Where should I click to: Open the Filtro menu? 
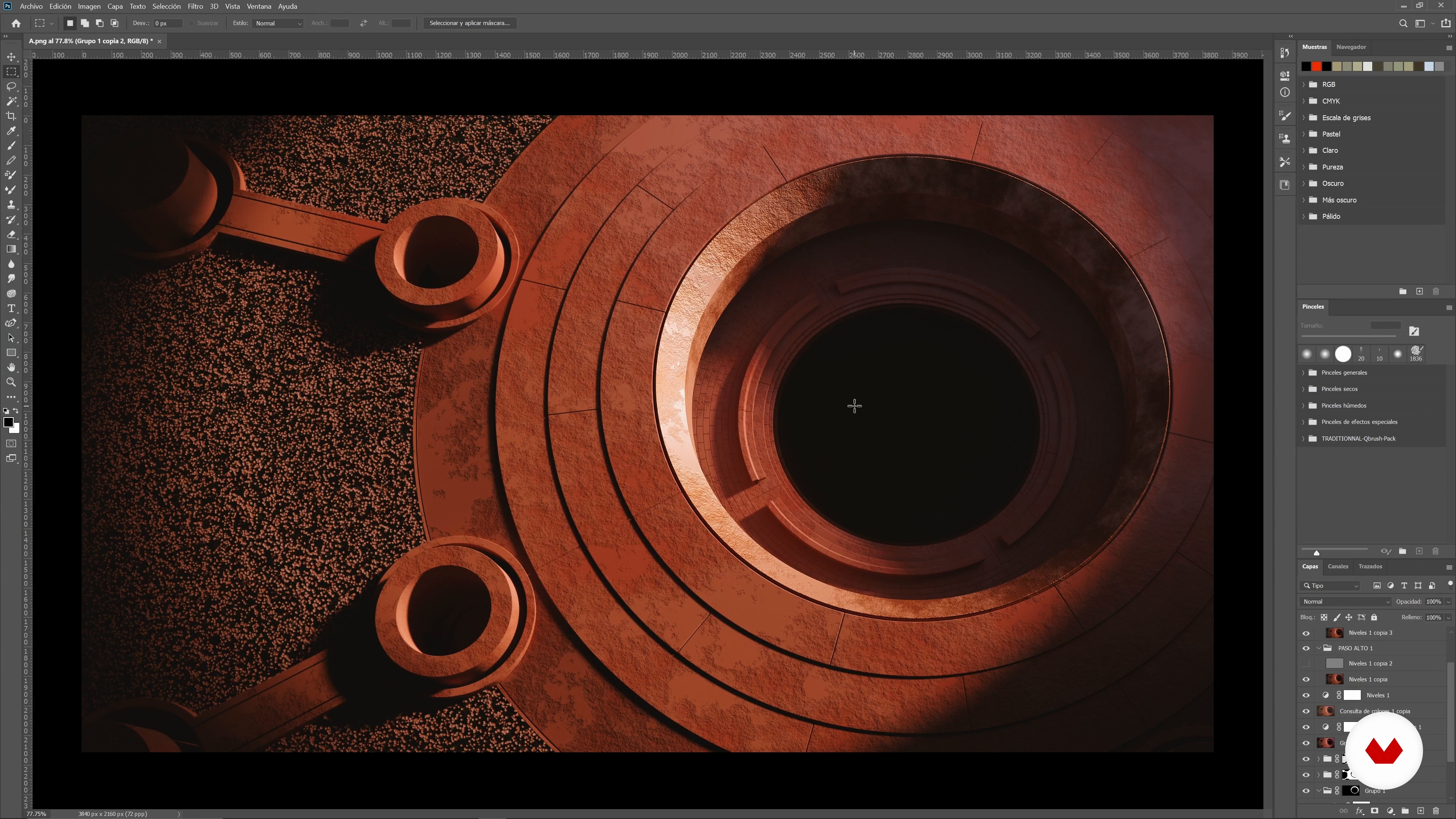[x=195, y=6]
